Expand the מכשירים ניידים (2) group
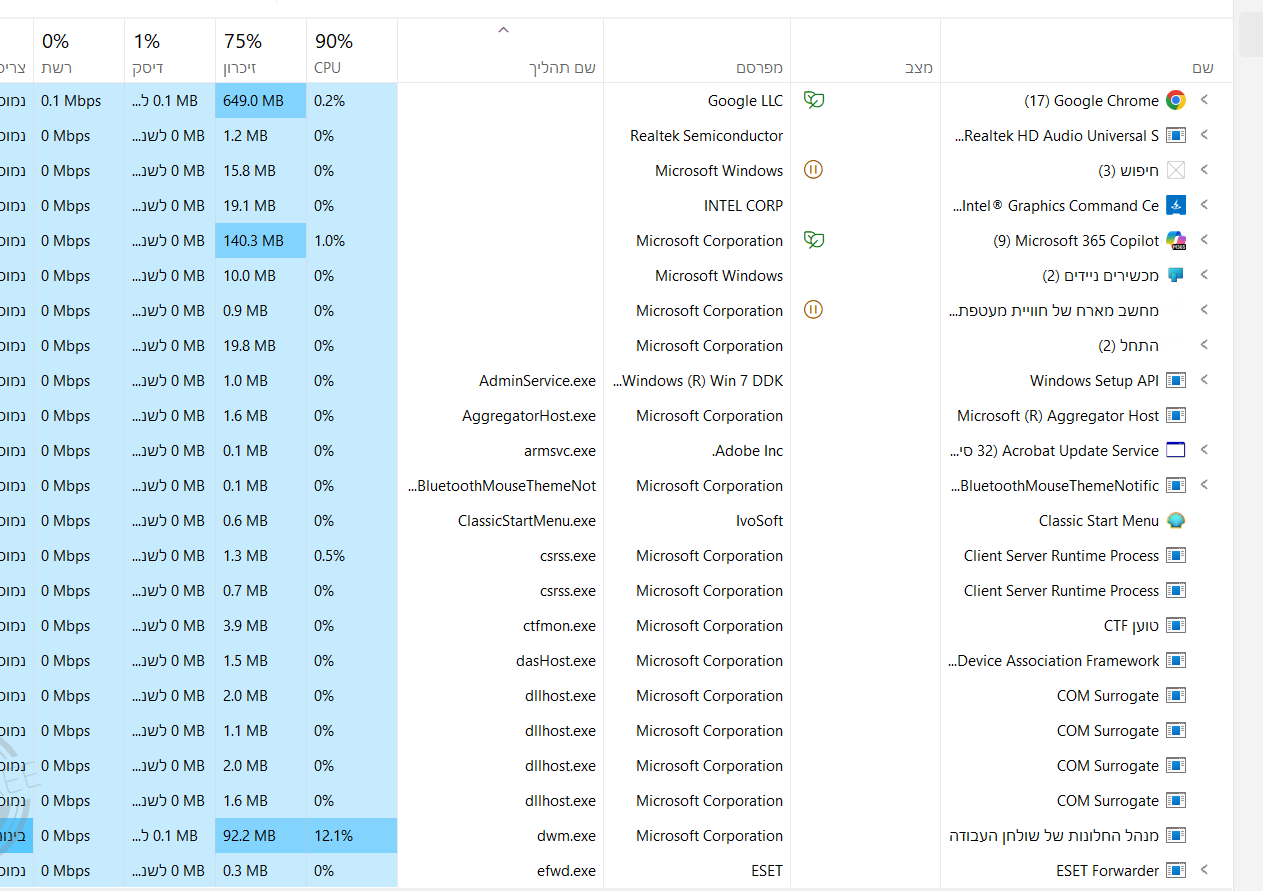1263x891 pixels. tap(1204, 275)
